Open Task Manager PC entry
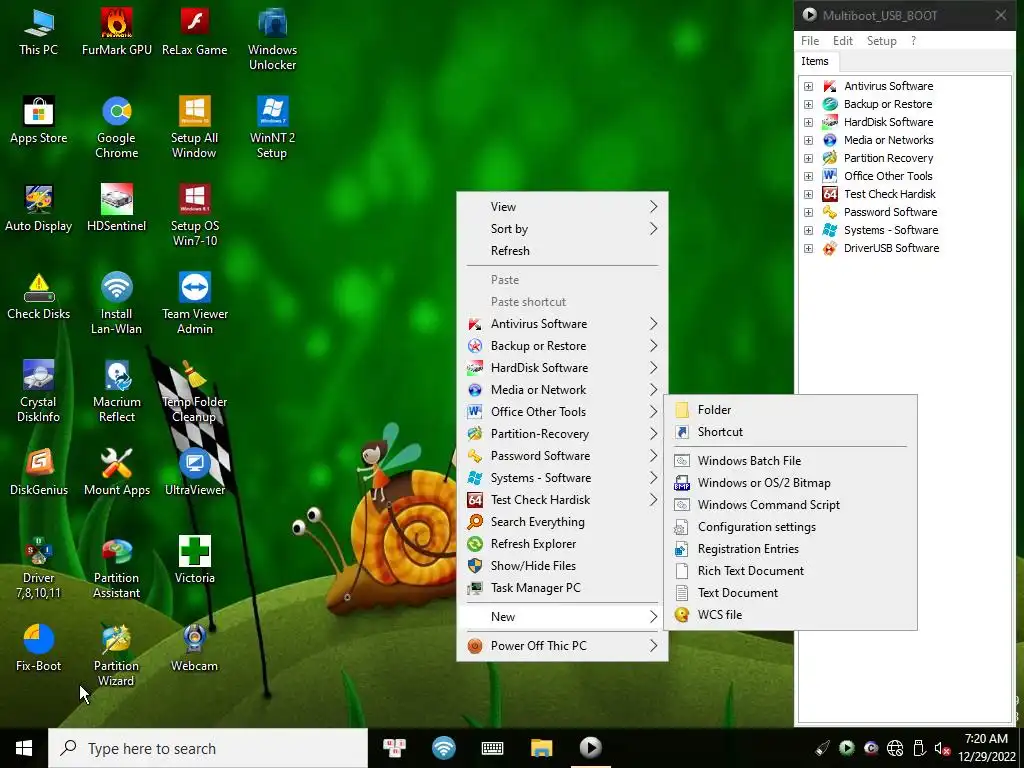Screen dimensions: 1024x768 pos(562,588)
